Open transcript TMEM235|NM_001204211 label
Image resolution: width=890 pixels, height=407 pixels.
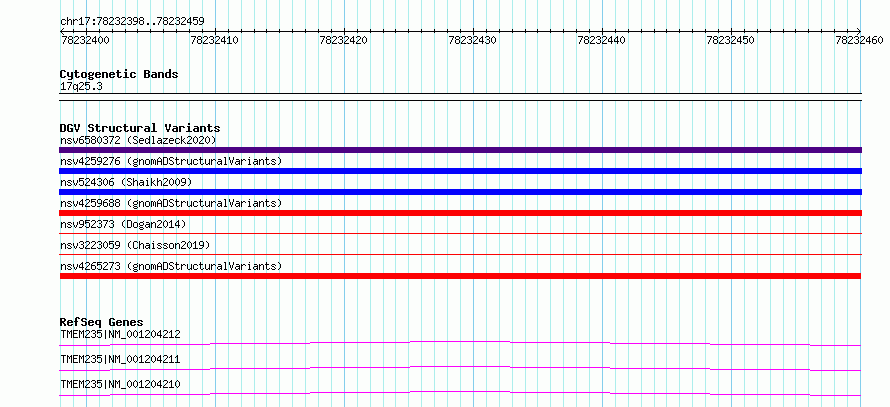[x=120, y=359]
